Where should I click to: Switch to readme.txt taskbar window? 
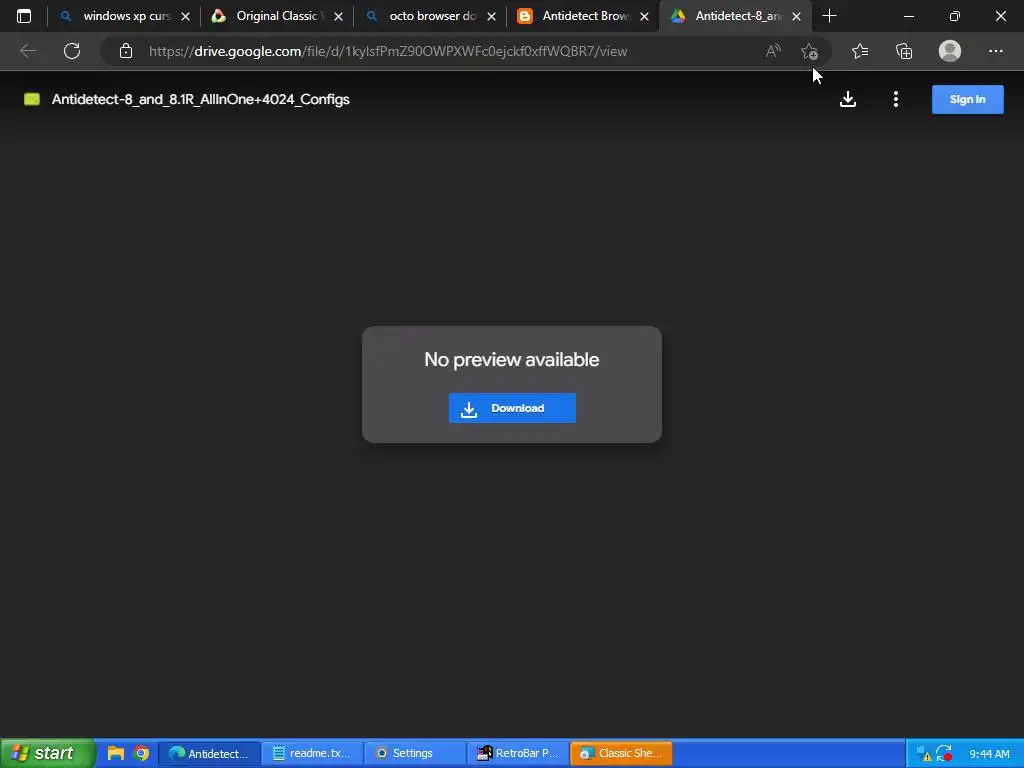click(x=312, y=754)
